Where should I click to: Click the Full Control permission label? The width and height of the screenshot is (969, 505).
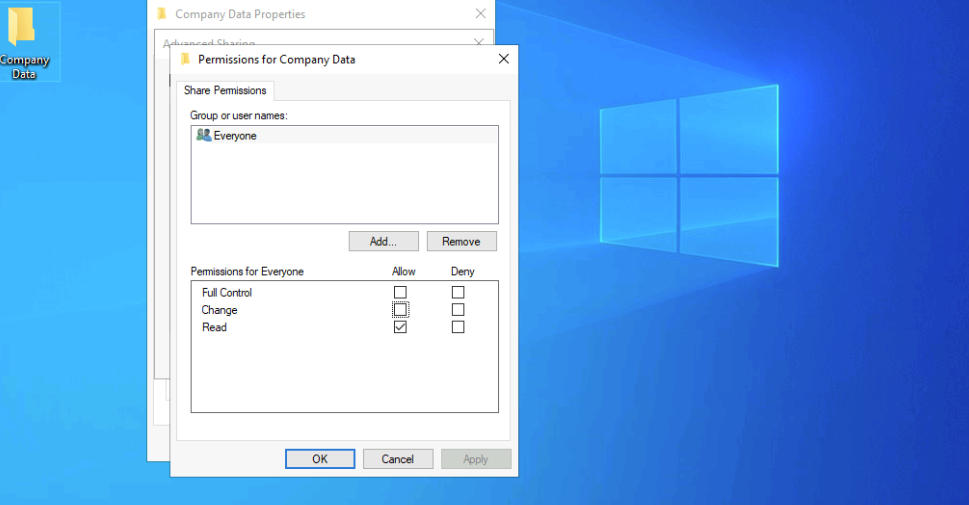pos(227,292)
